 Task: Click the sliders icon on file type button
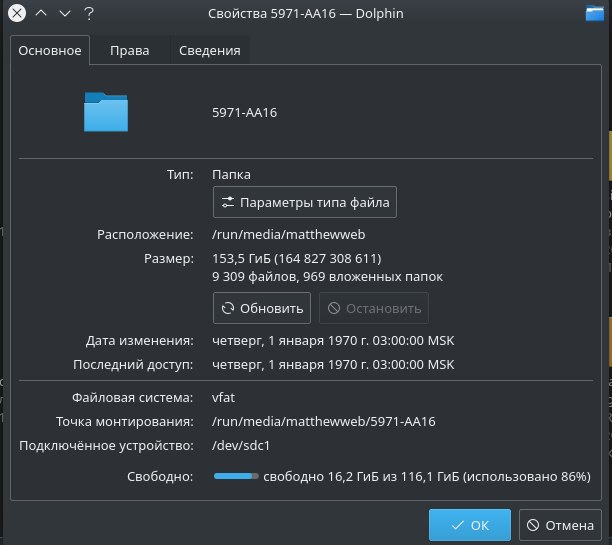pyautogui.click(x=228, y=202)
